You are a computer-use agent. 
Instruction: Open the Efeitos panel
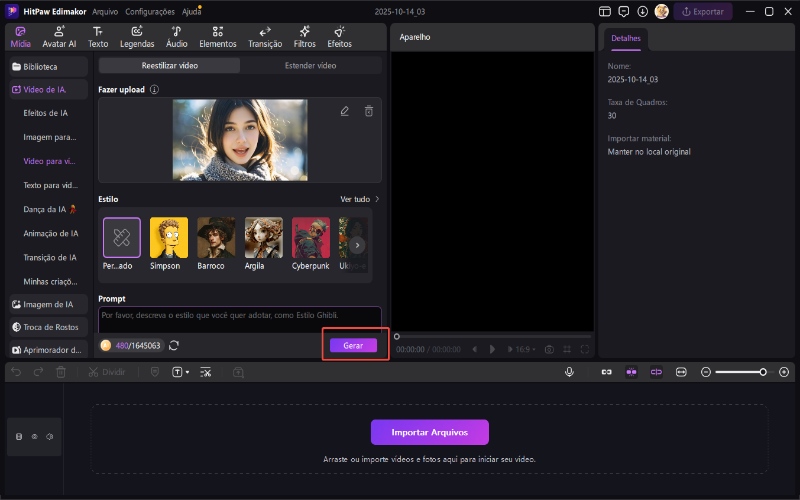click(339, 37)
